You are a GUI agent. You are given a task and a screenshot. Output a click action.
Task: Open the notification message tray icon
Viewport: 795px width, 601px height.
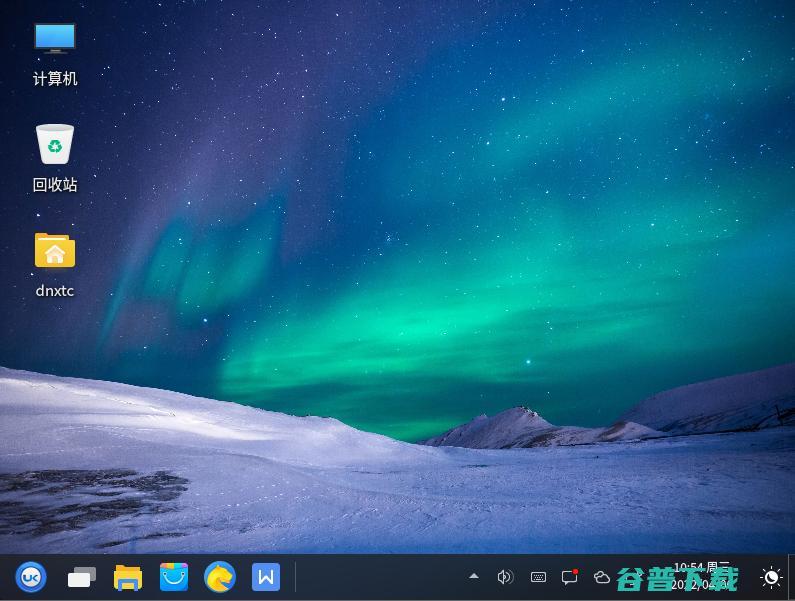point(570,577)
